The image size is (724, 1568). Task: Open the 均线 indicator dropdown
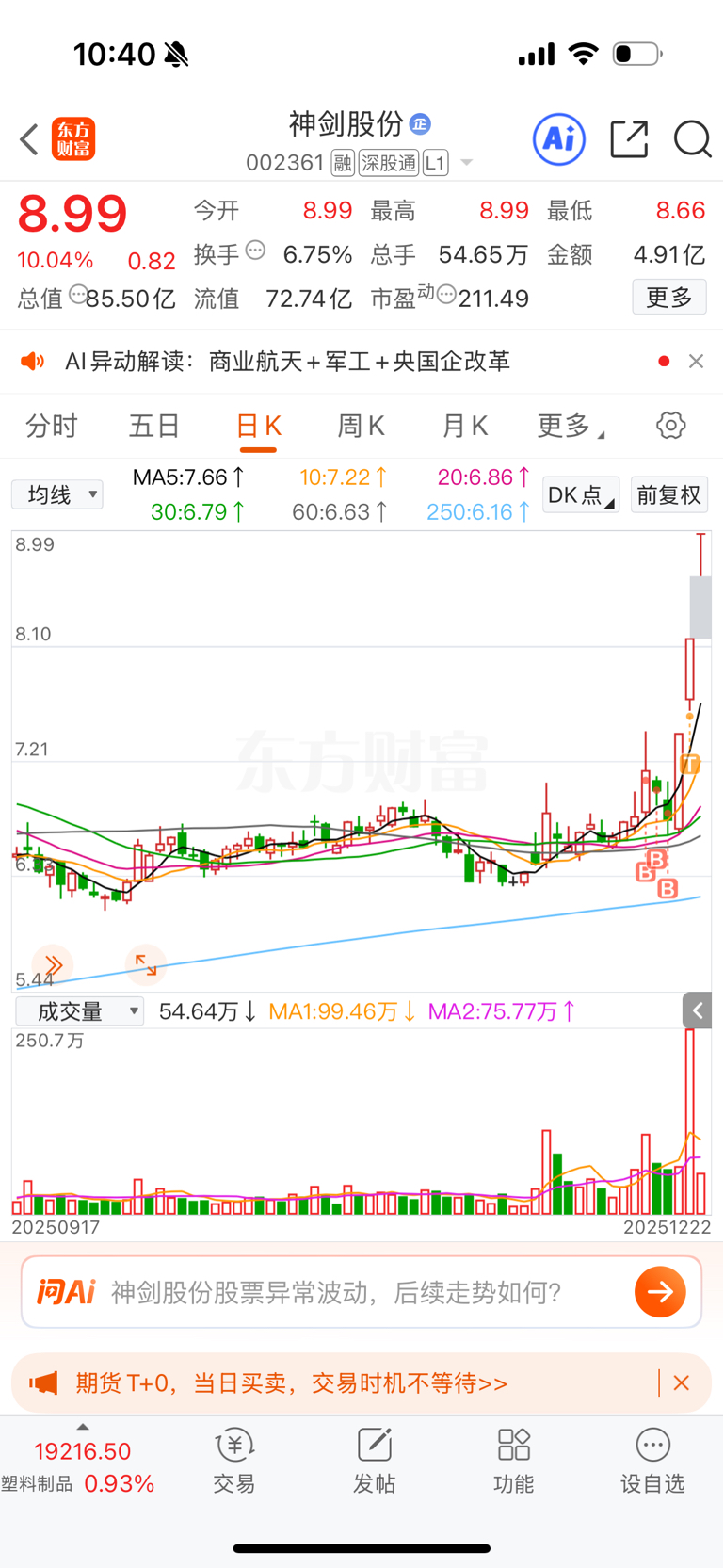(x=57, y=494)
